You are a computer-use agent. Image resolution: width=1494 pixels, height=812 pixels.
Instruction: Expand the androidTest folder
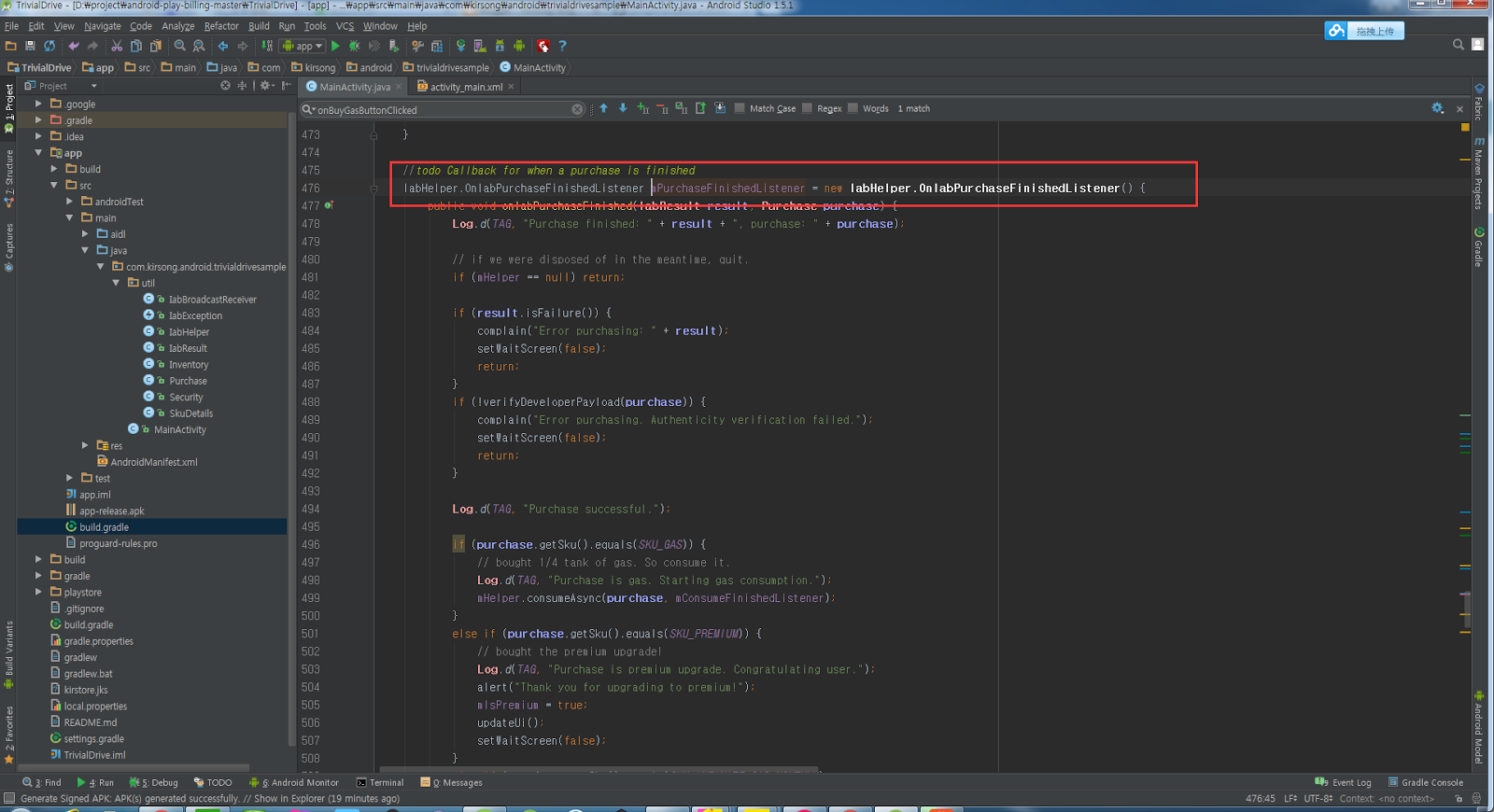pyautogui.click(x=69, y=202)
